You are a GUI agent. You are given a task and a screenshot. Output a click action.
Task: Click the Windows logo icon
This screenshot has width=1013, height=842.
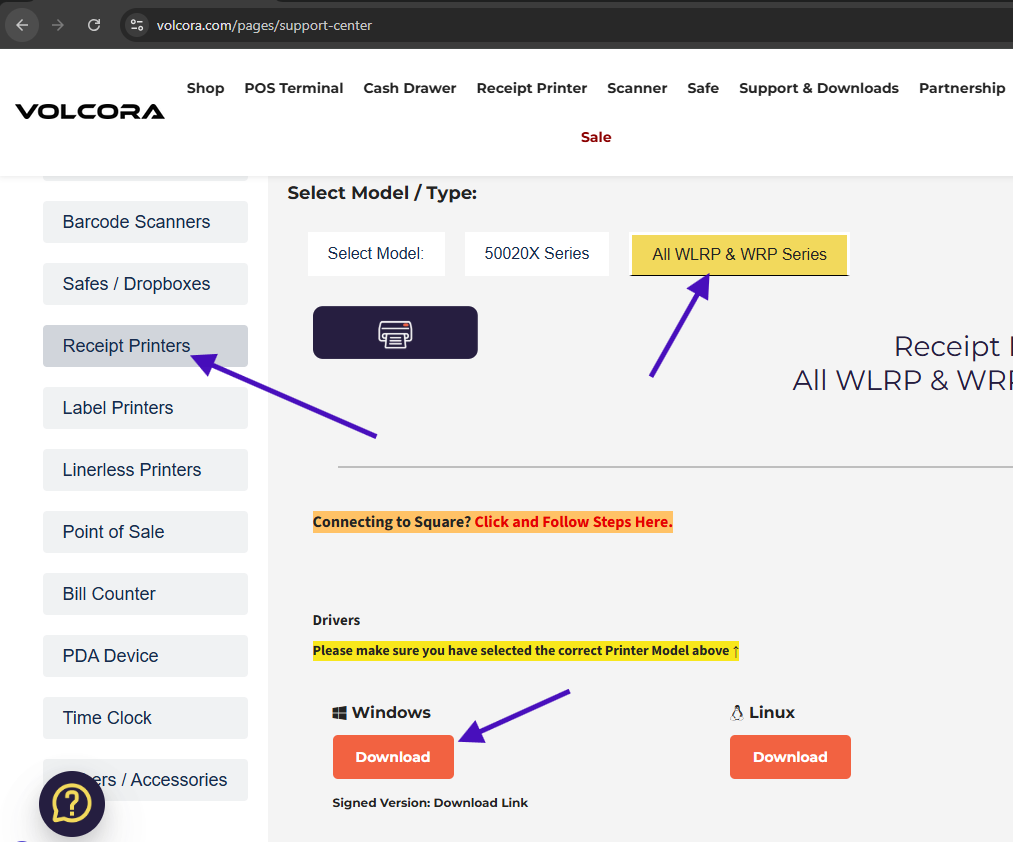[x=339, y=713]
